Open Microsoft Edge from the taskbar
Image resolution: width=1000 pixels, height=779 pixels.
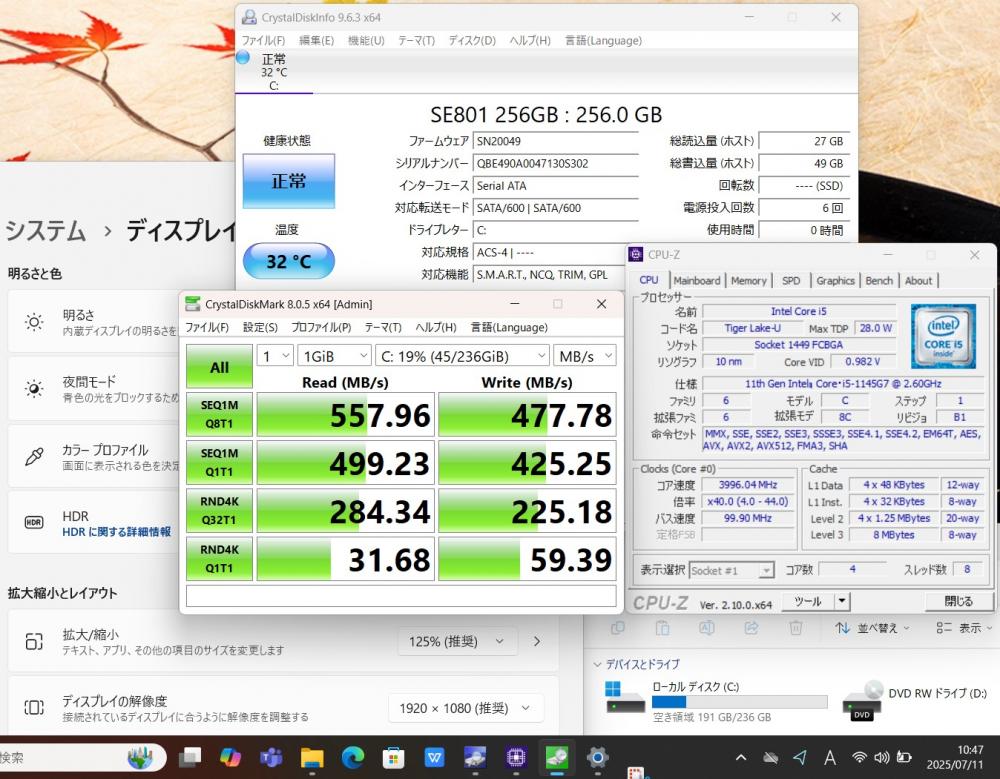click(x=353, y=757)
